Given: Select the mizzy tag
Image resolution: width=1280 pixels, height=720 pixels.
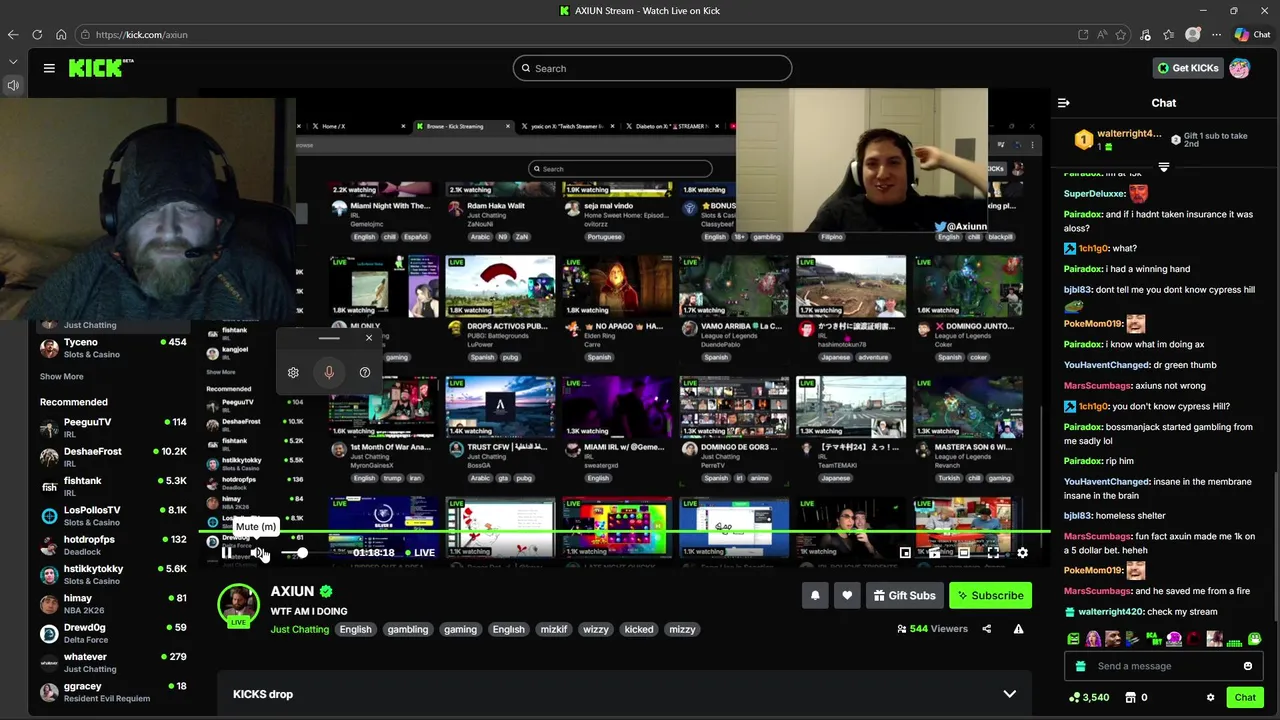Looking at the screenshot, I should coord(682,629).
